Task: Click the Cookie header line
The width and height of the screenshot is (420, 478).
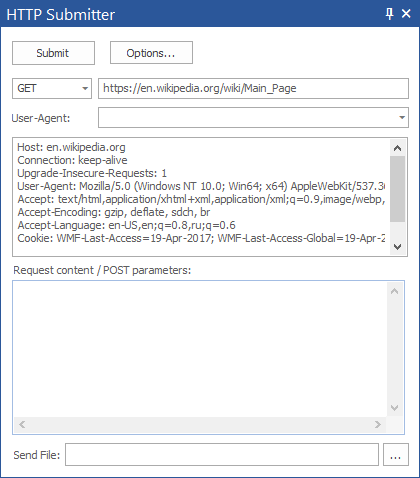Action: [x=201, y=238]
